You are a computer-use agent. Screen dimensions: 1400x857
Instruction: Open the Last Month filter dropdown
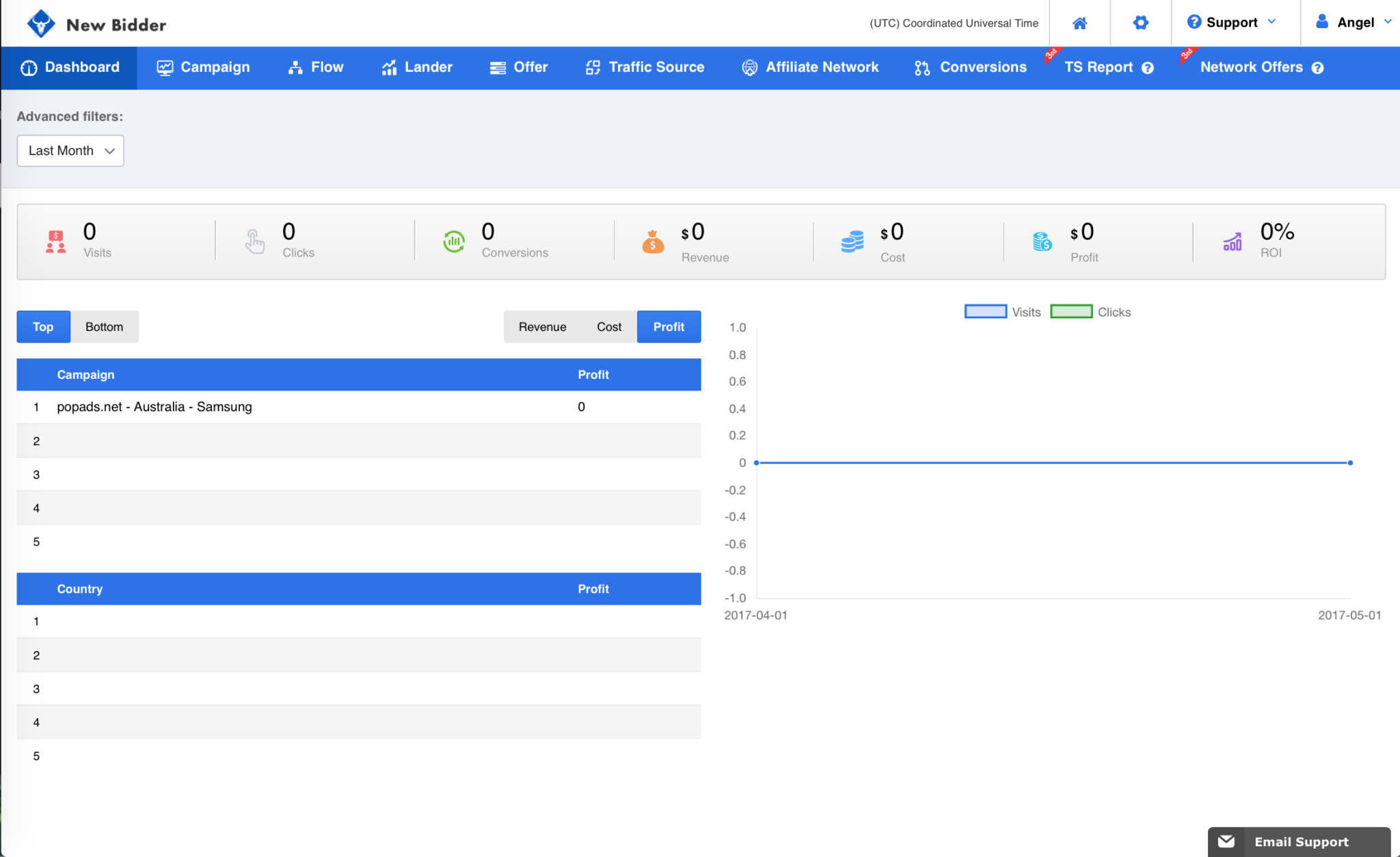[x=70, y=150]
